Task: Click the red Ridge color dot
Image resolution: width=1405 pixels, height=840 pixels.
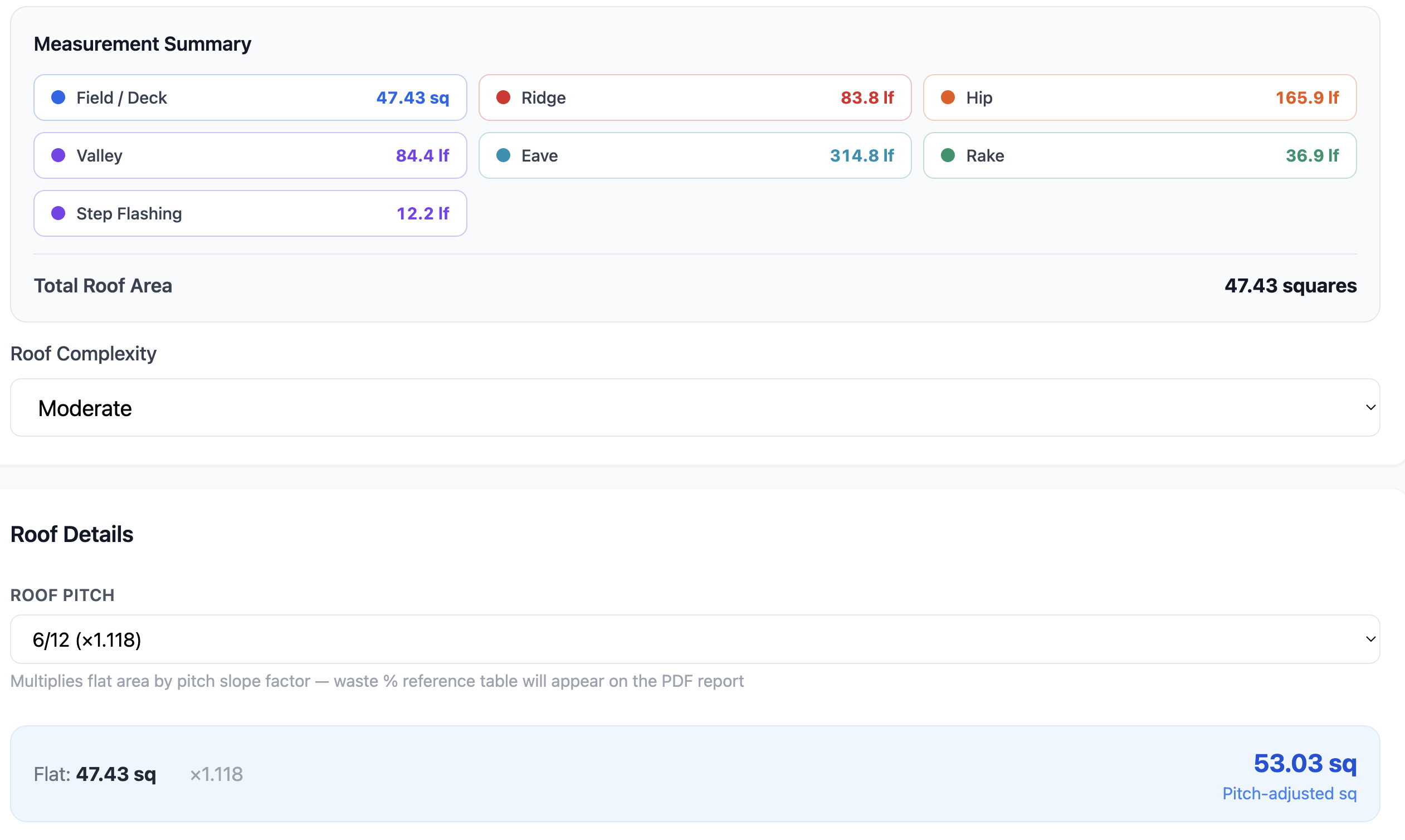Action: (x=503, y=97)
